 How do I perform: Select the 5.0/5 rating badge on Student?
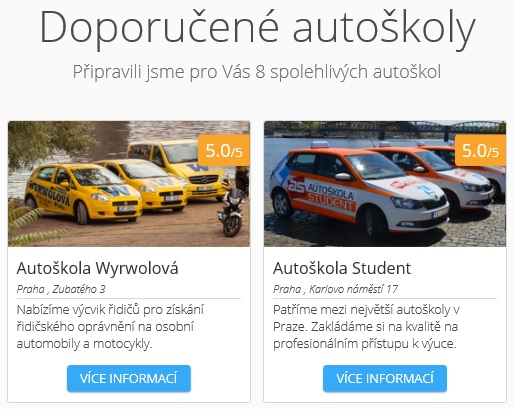[x=480, y=150]
